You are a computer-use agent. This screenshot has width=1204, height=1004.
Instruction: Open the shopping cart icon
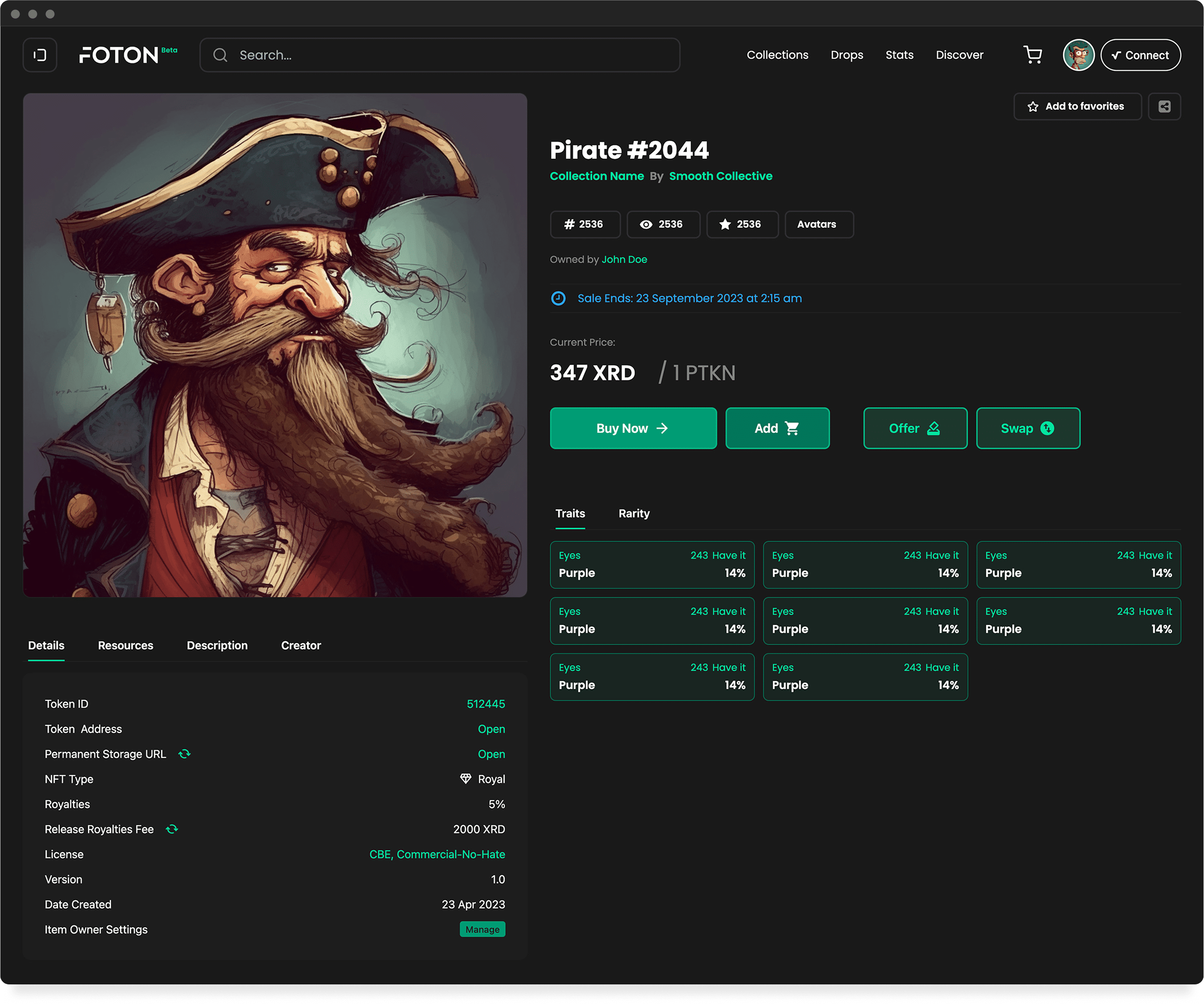[x=1033, y=55]
